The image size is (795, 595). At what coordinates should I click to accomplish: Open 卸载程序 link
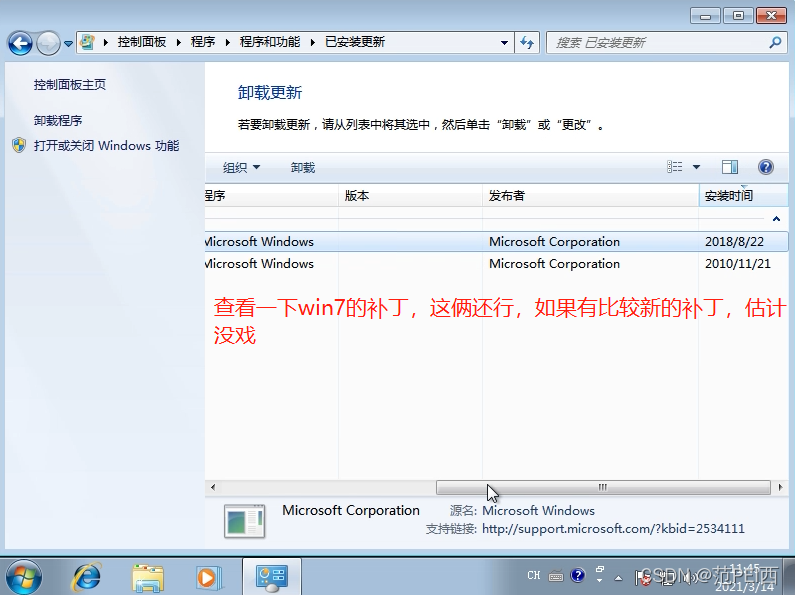[58, 121]
